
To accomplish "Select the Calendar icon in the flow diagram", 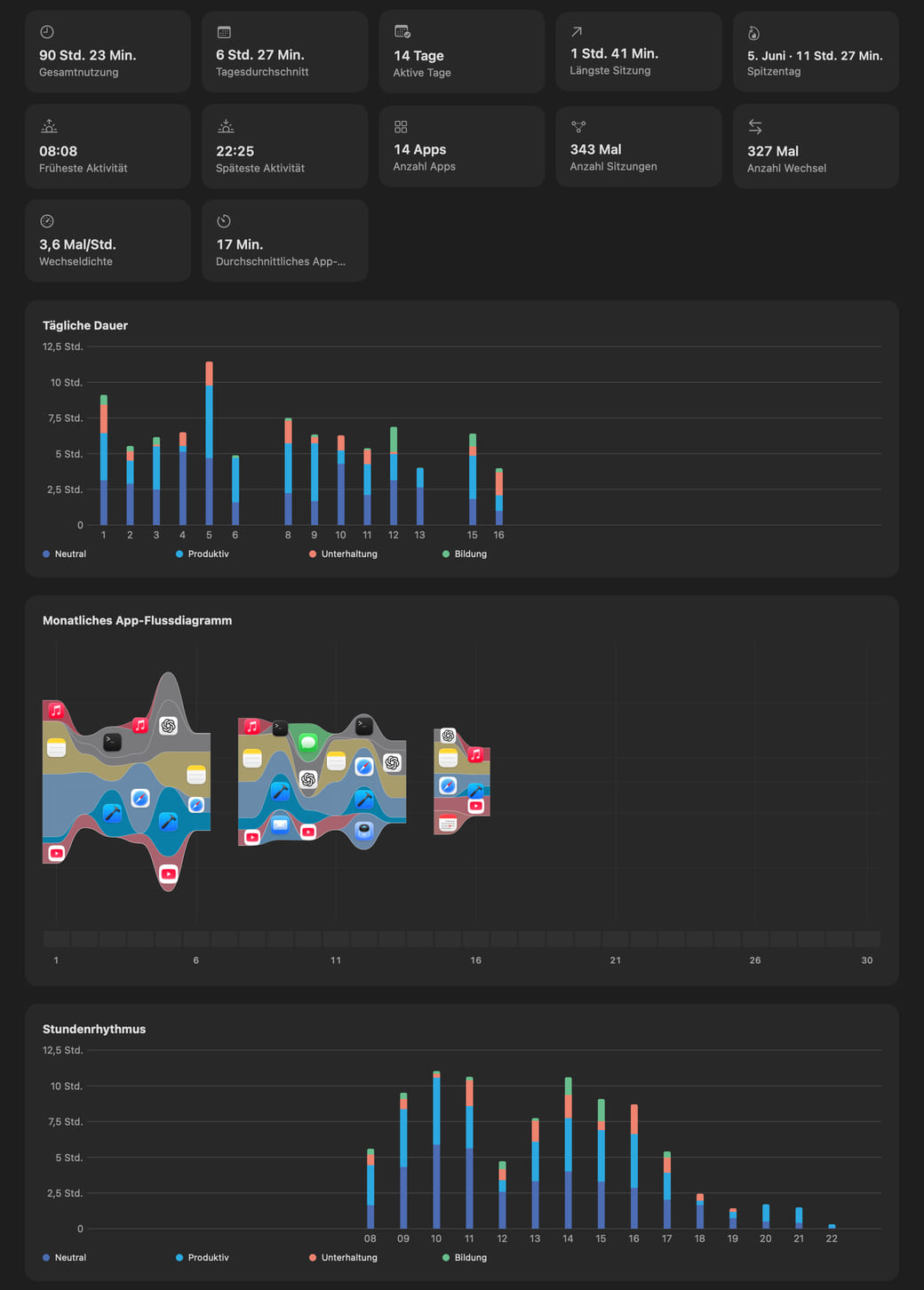I will pyautogui.click(x=448, y=824).
